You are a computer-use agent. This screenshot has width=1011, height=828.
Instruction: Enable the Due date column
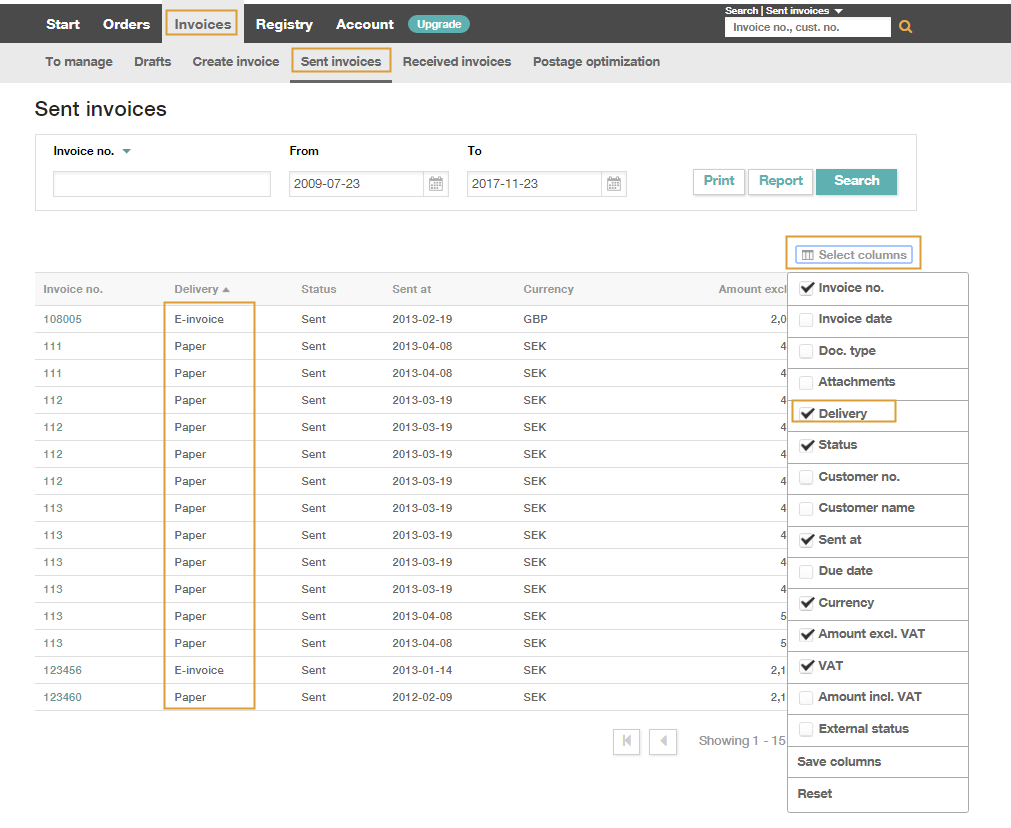[x=806, y=571]
